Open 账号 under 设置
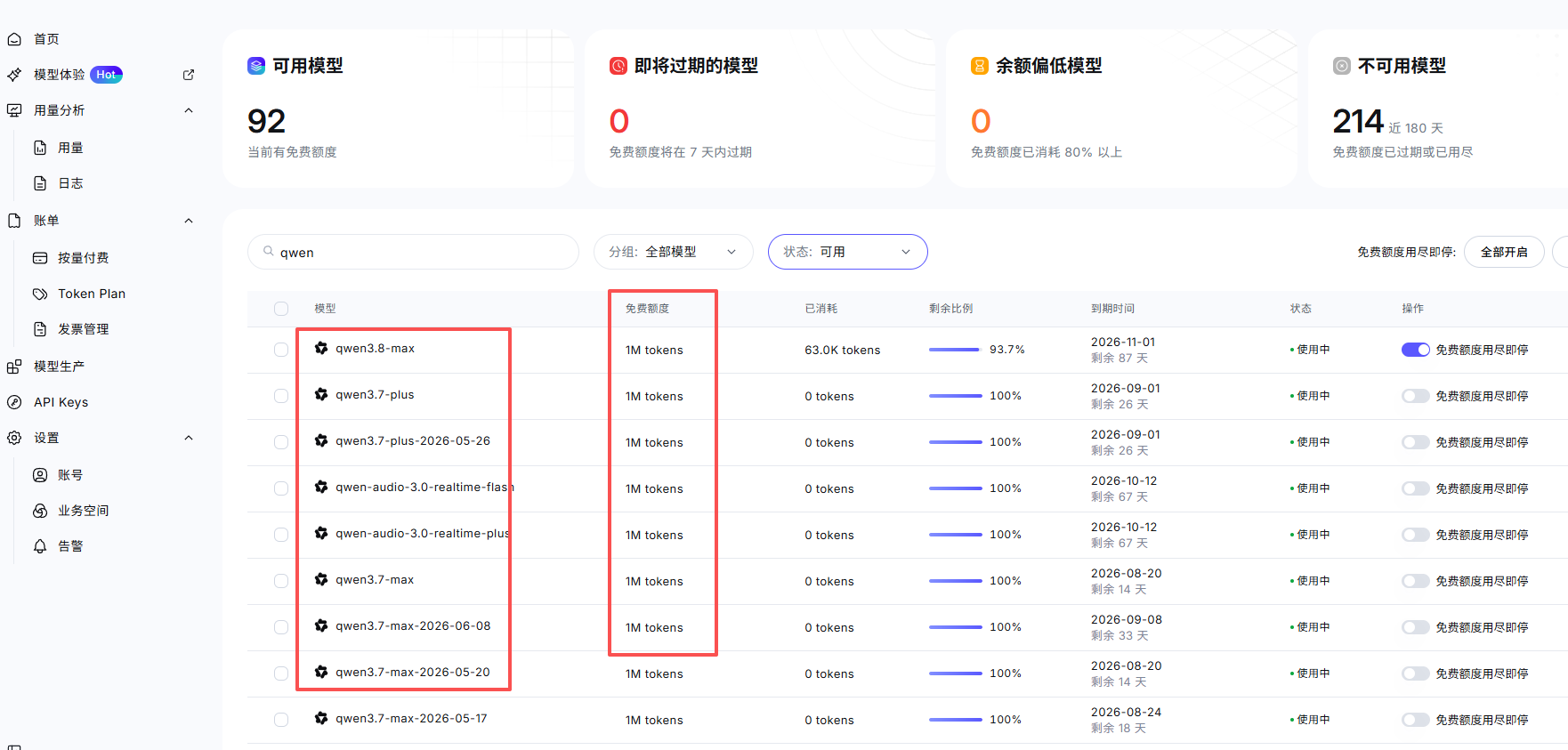Screen dimensions: 1568x750 pos(70,475)
